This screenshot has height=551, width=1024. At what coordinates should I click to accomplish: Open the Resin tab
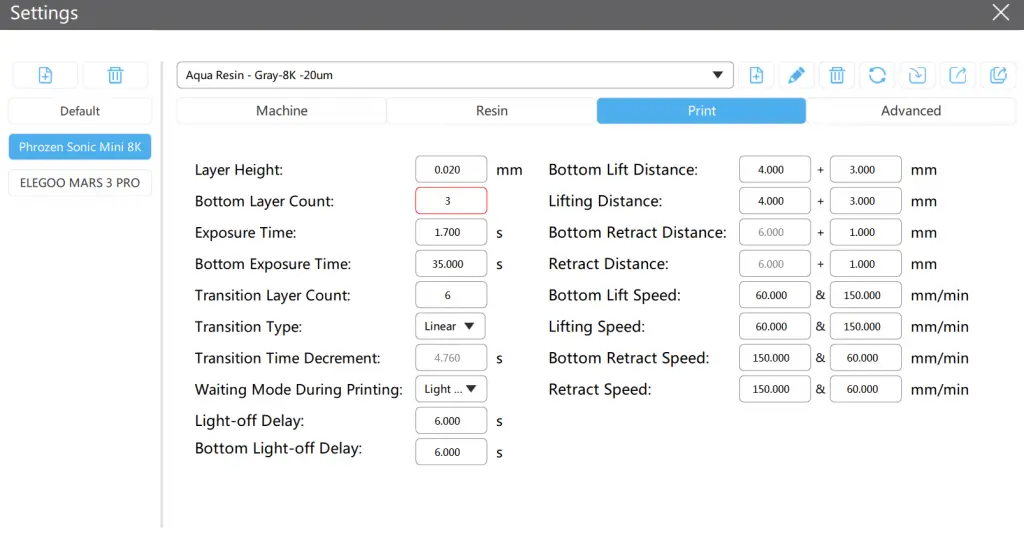coord(491,111)
